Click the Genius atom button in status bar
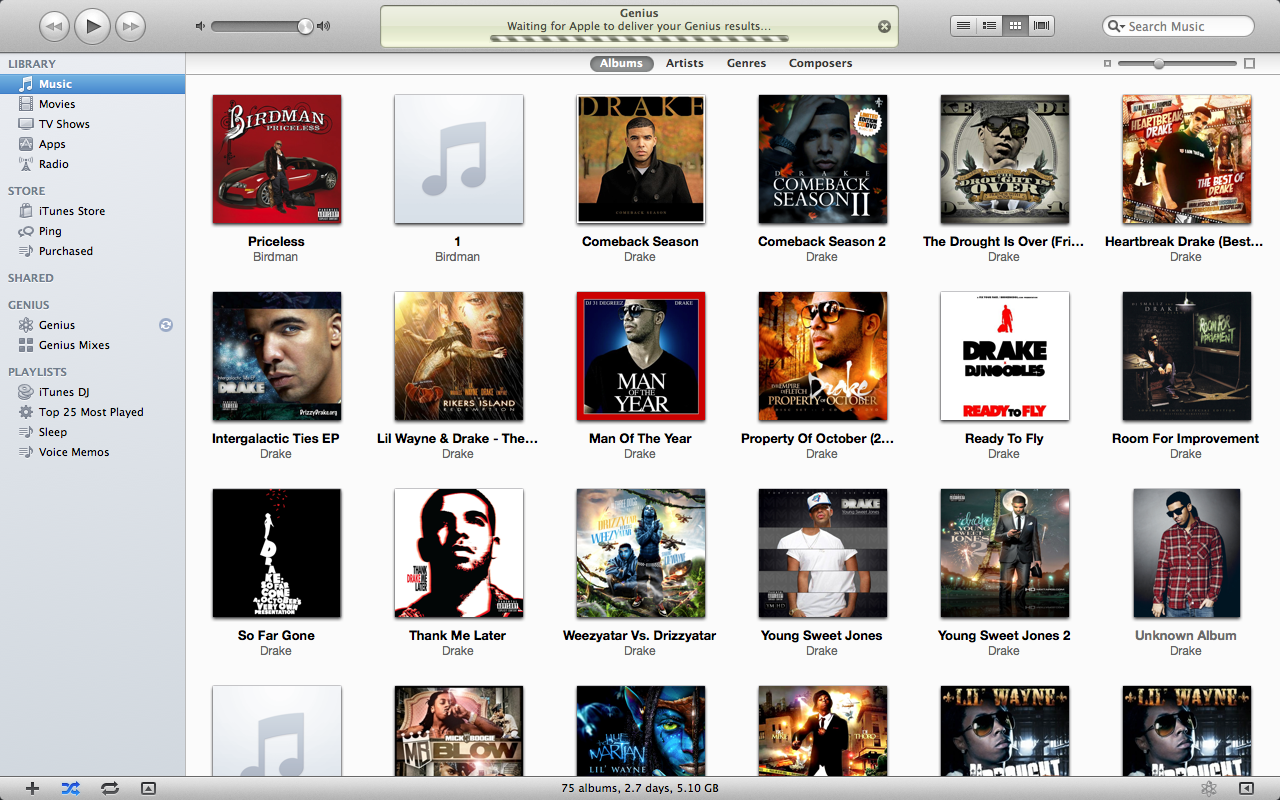Screen dimensions: 1280x800 point(1209,788)
